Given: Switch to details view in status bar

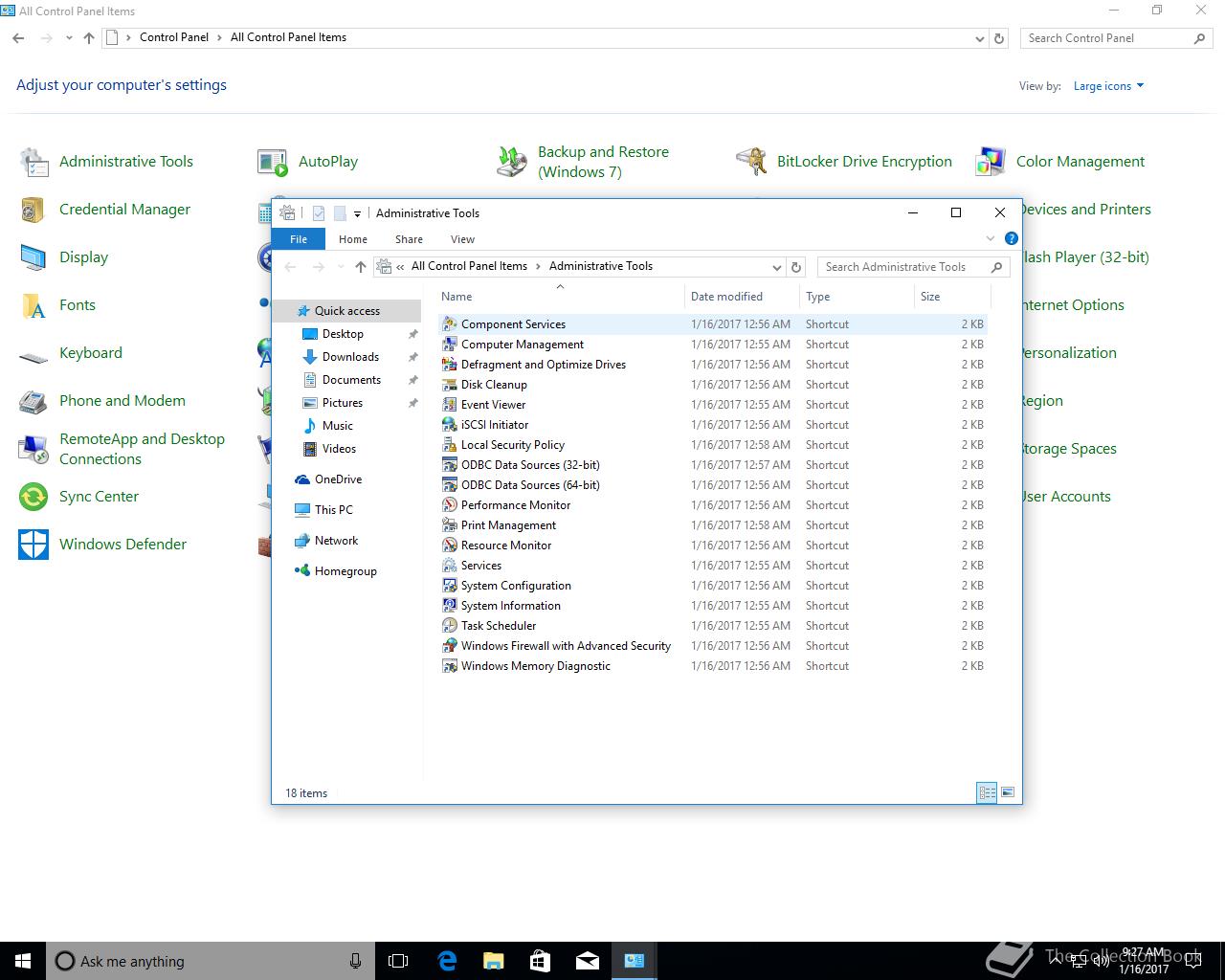Looking at the screenshot, I should coord(987,792).
